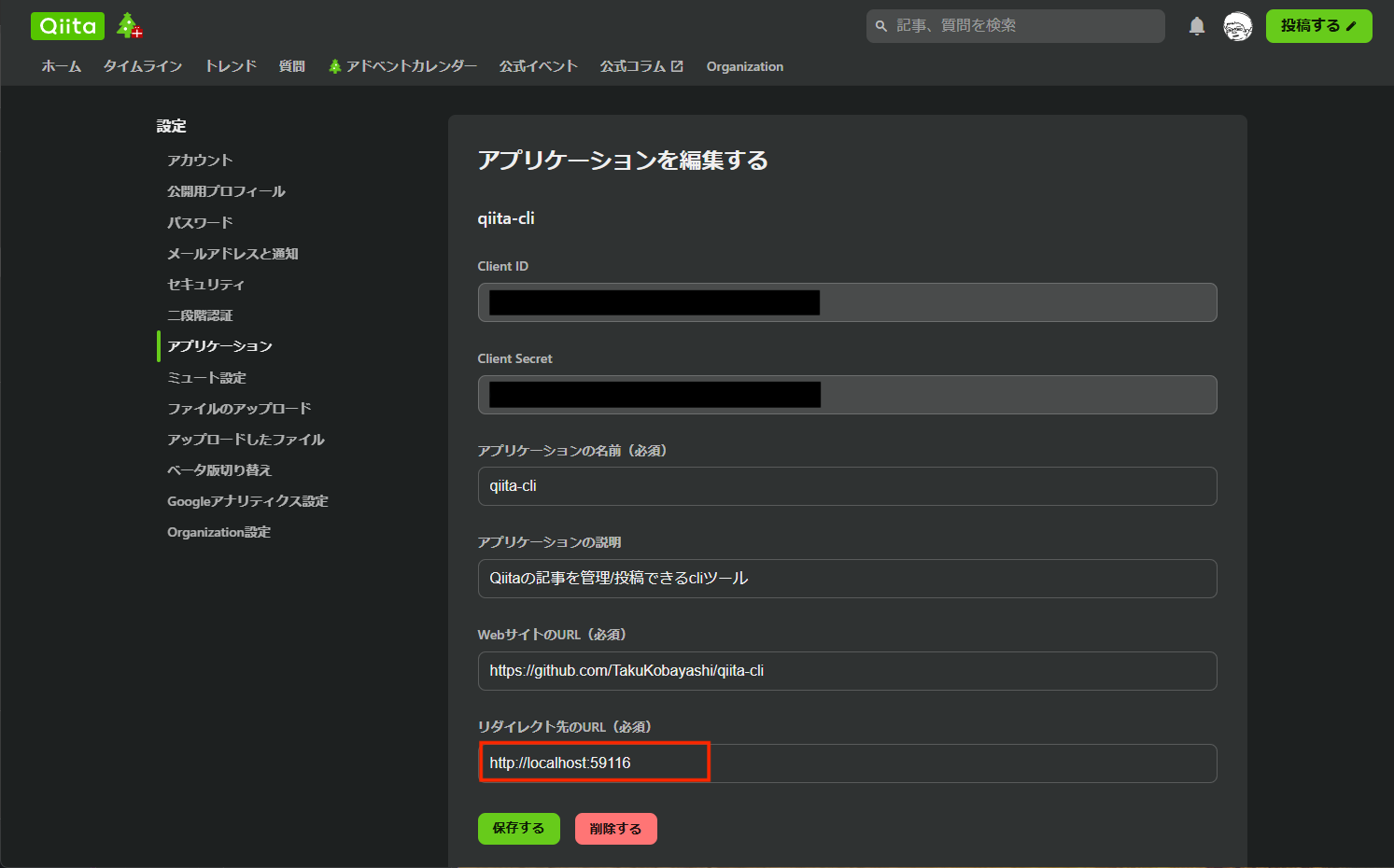Click the リダイレクト先のURL label
1394x868 pixels.
[565, 727]
